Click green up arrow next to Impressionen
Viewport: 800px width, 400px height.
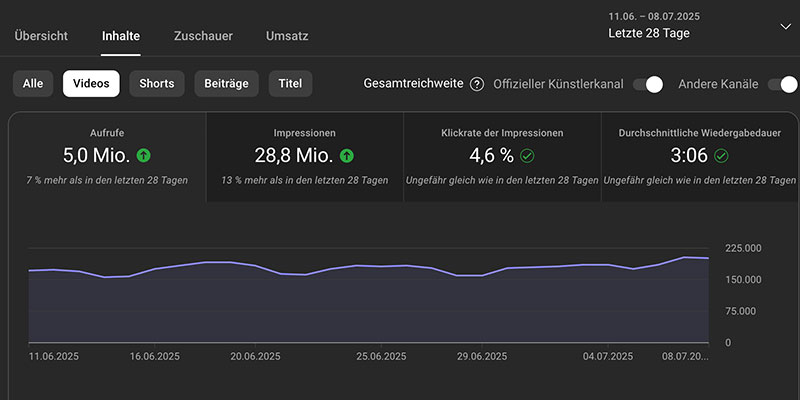point(347,155)
